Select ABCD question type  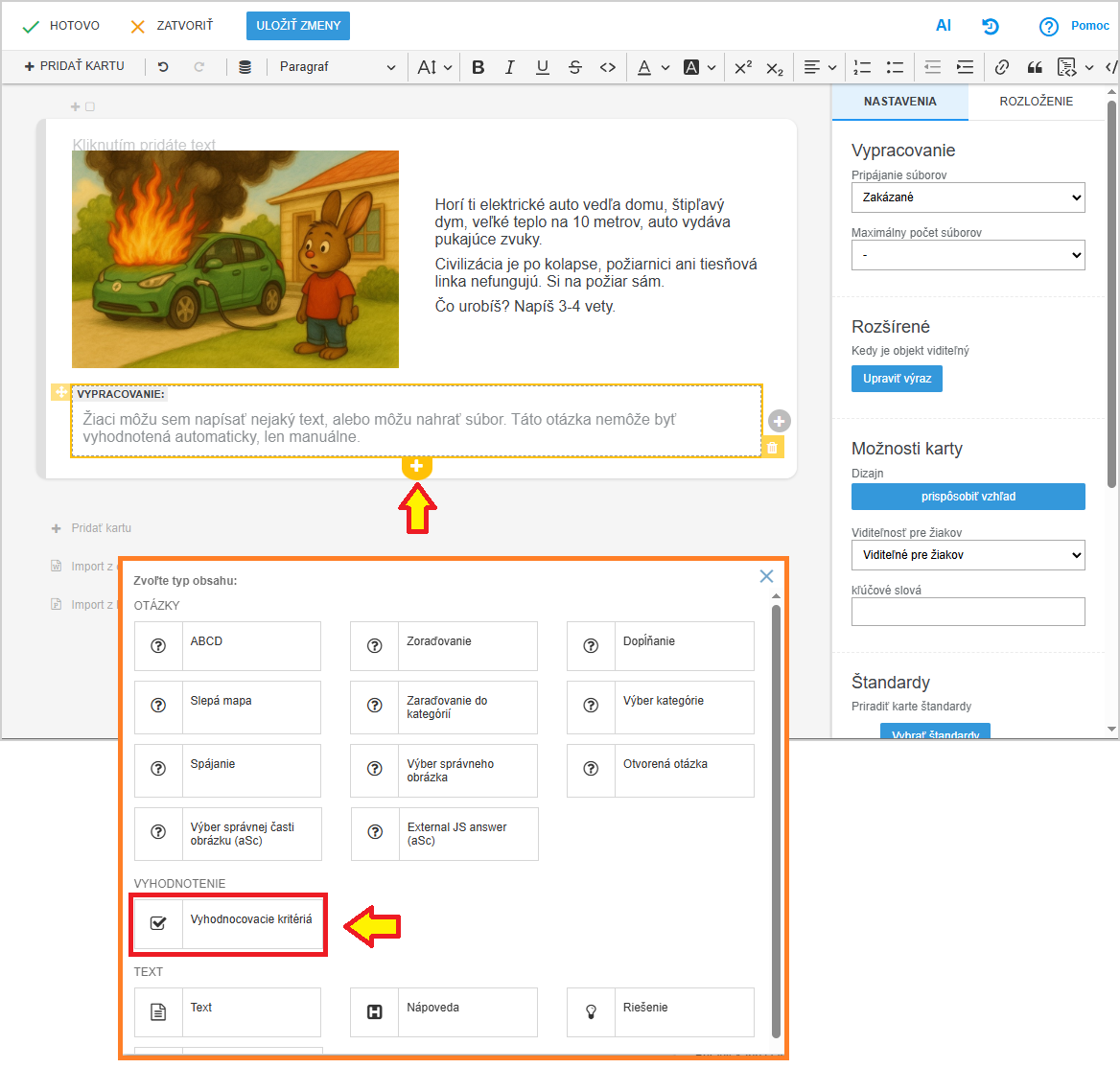[227, 646]
